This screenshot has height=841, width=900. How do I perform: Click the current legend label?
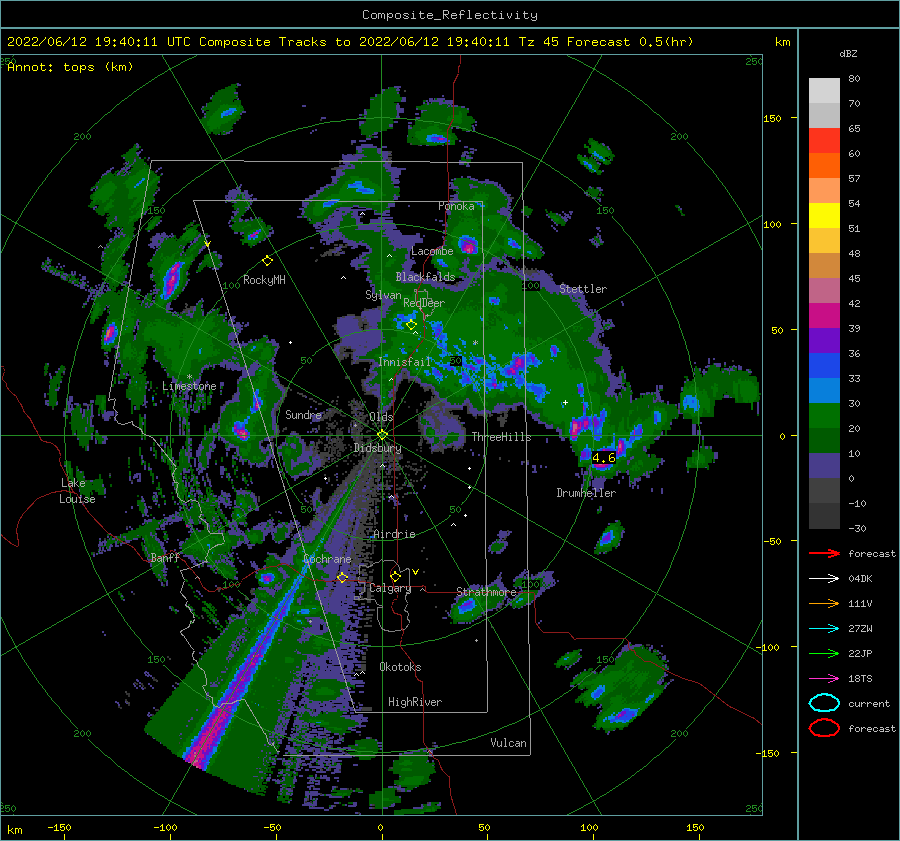[x=868, y=704]
